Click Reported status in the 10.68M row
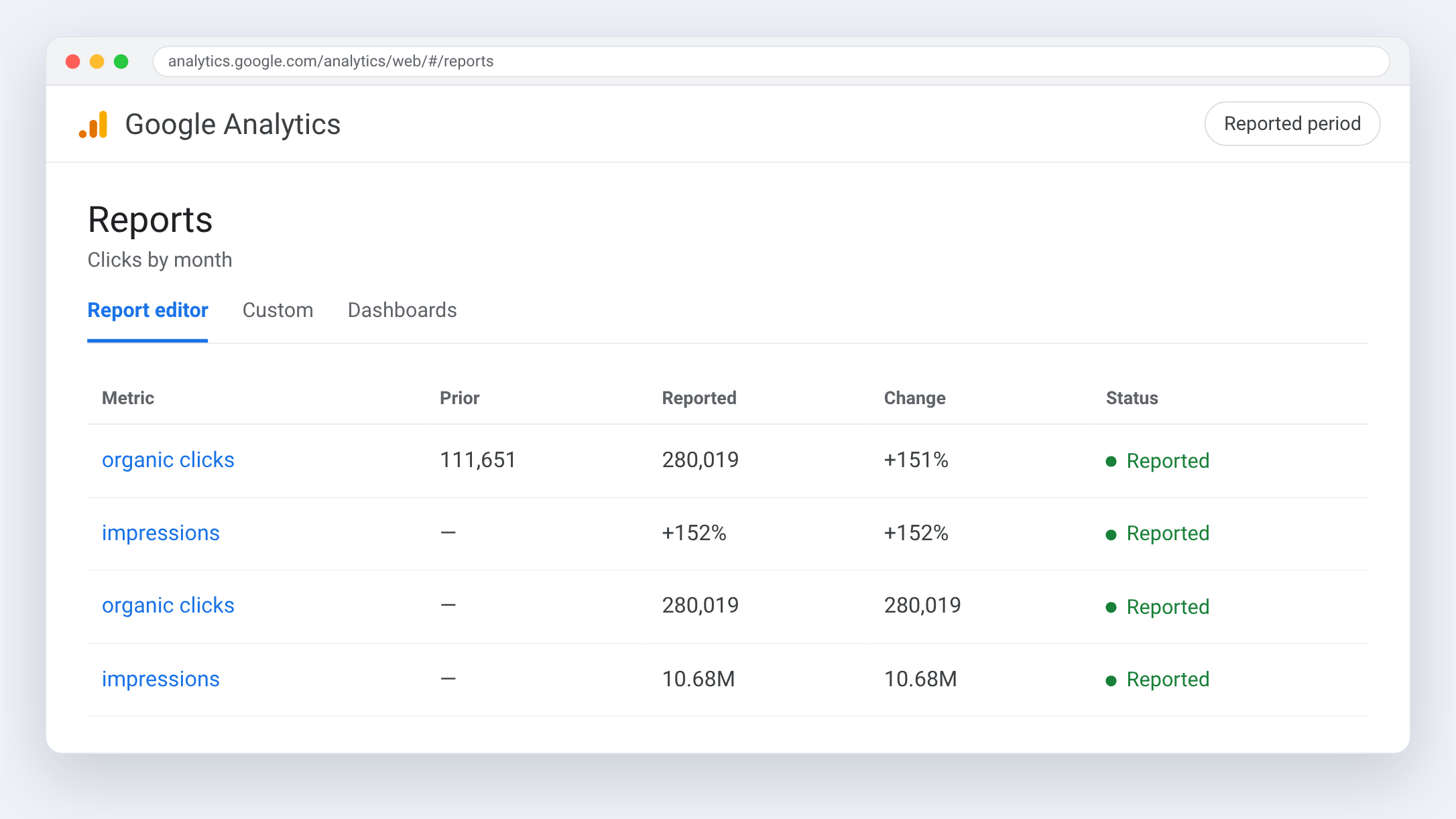Screen dimensions: 1456x819 pos(1168,680)
